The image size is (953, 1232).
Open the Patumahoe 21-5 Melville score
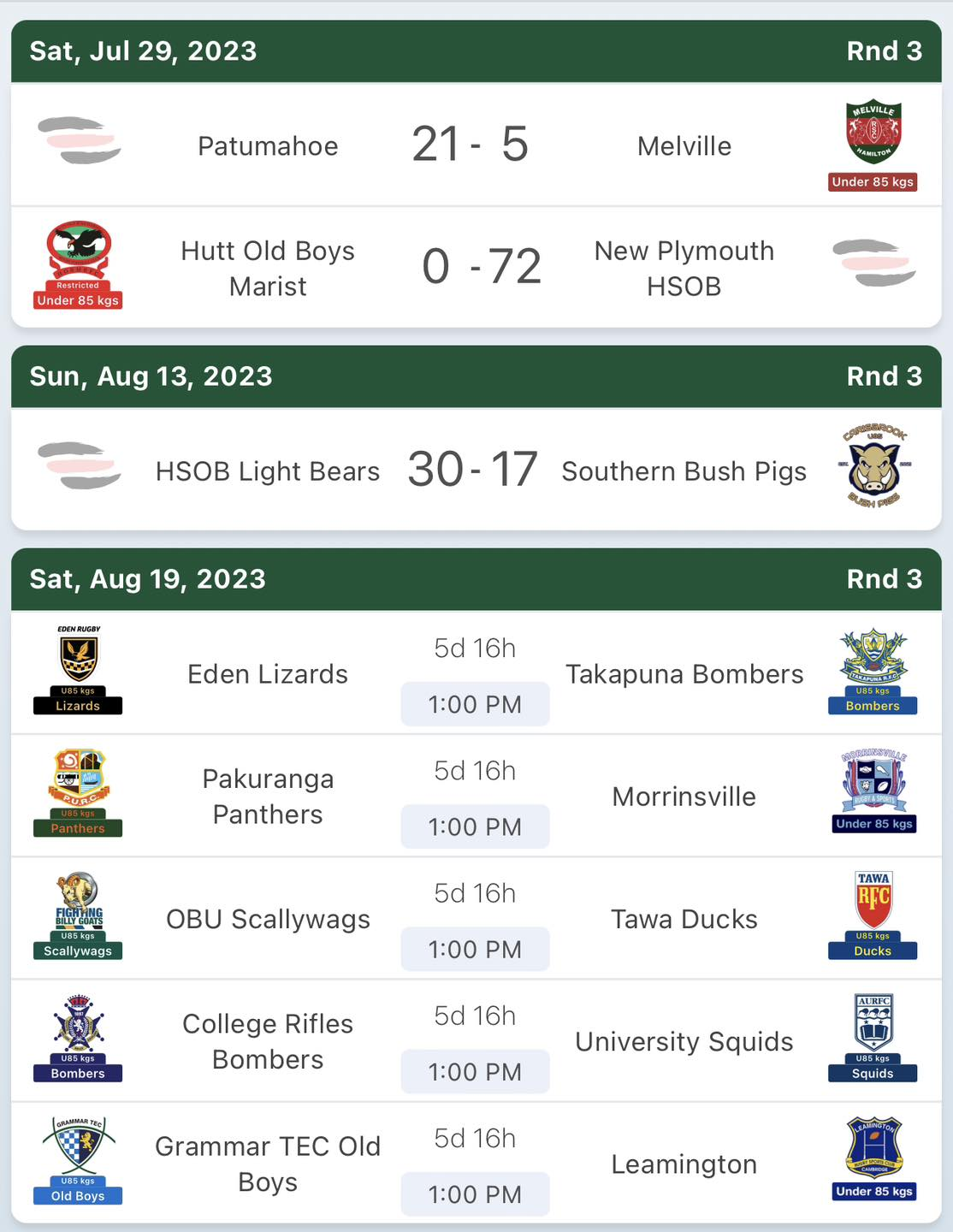470,144
